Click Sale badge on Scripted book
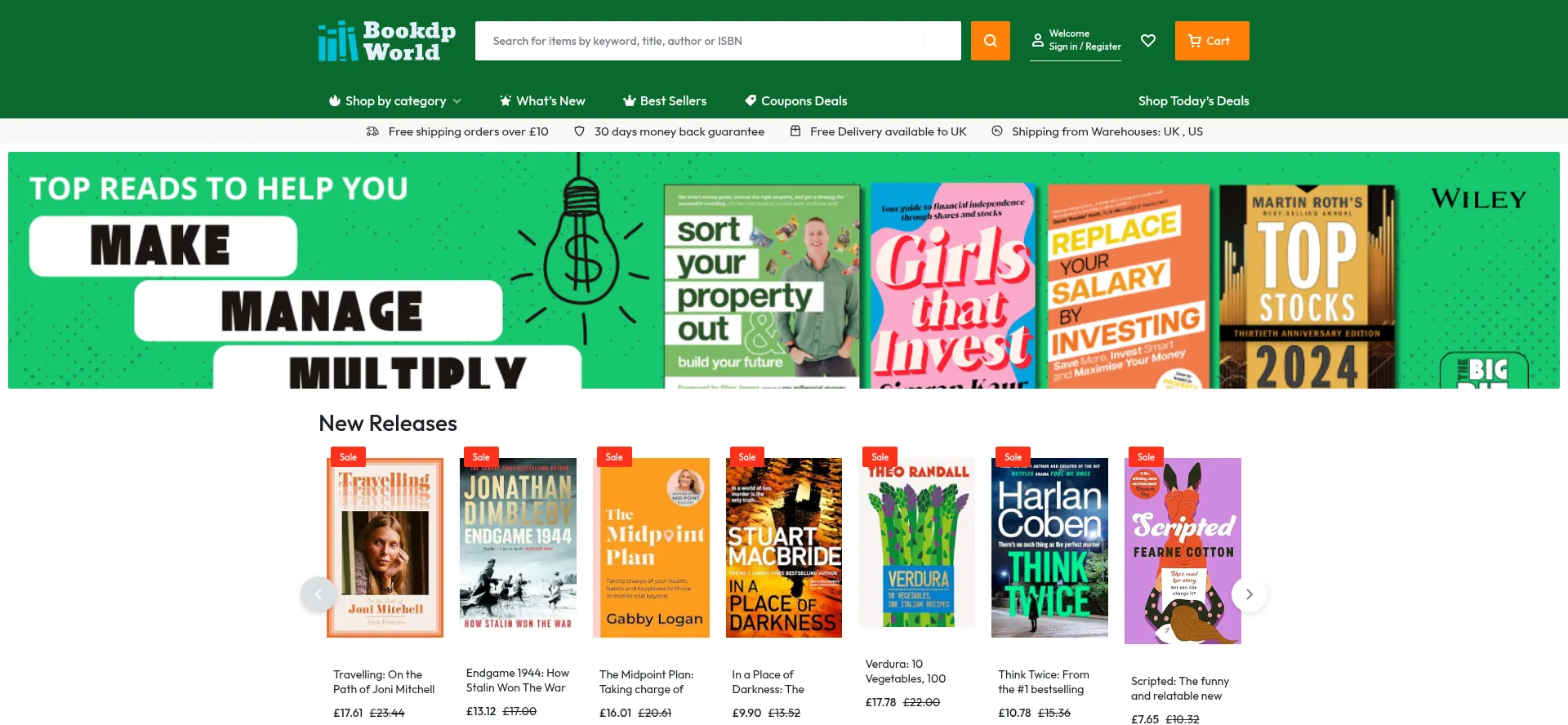The height and width of the screenshot is (725, 1568). pyautogui.click(x=1146, y=457)
